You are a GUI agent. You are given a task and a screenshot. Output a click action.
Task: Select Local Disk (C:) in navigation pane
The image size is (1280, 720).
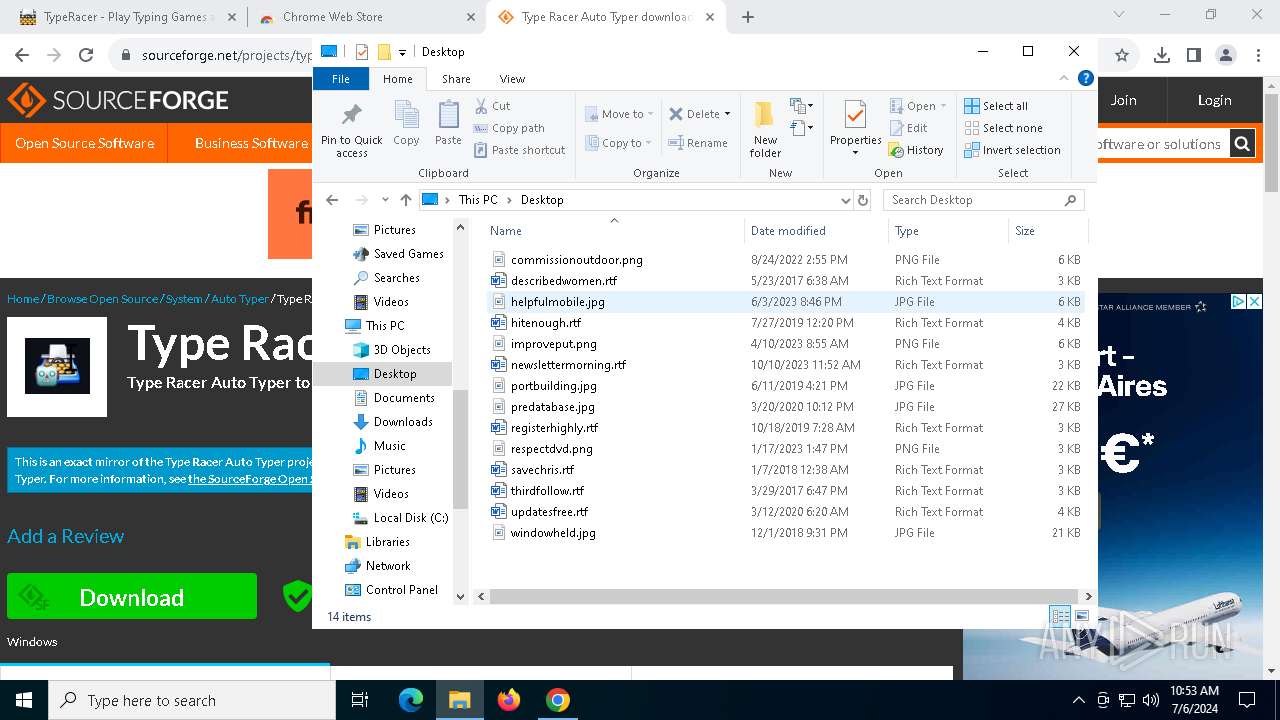click(x=410, y=518)
